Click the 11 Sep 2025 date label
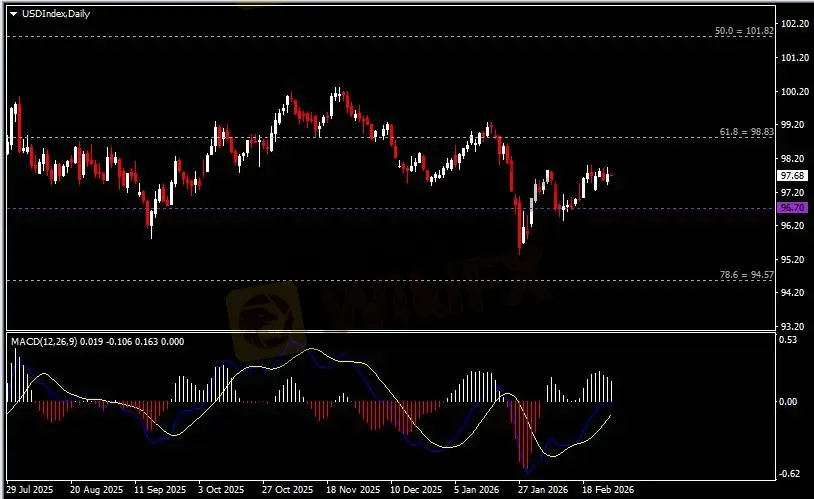 (x=160, y=490)
